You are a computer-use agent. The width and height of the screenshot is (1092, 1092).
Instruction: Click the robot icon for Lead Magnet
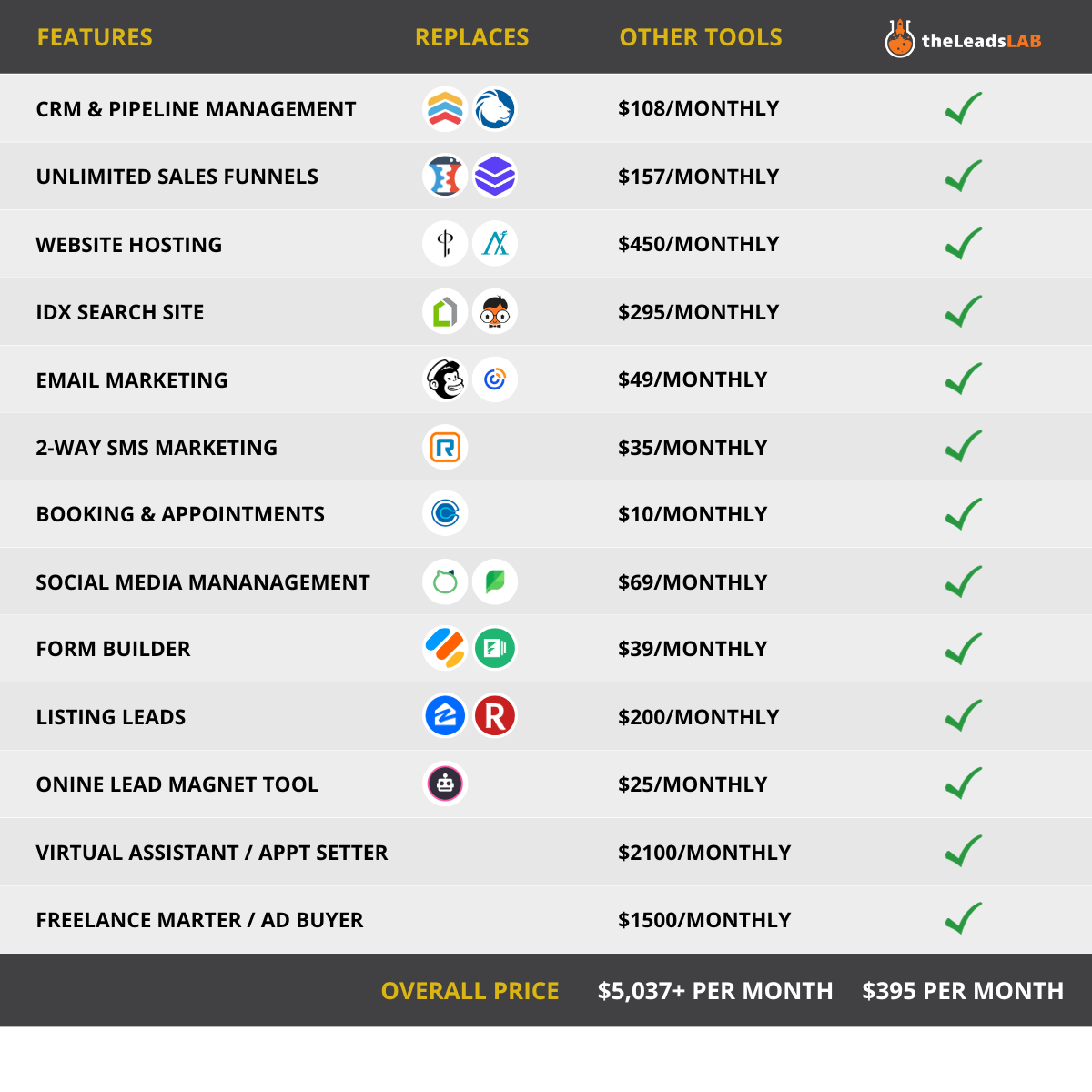point(445,784)
